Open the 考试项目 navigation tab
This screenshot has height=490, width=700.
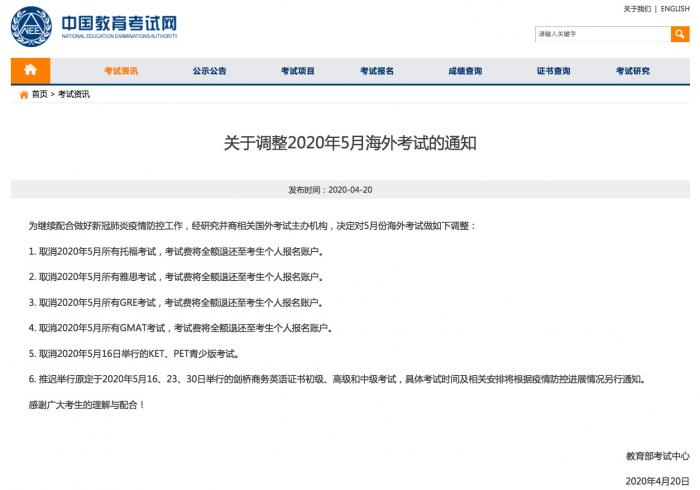point(298,71)
